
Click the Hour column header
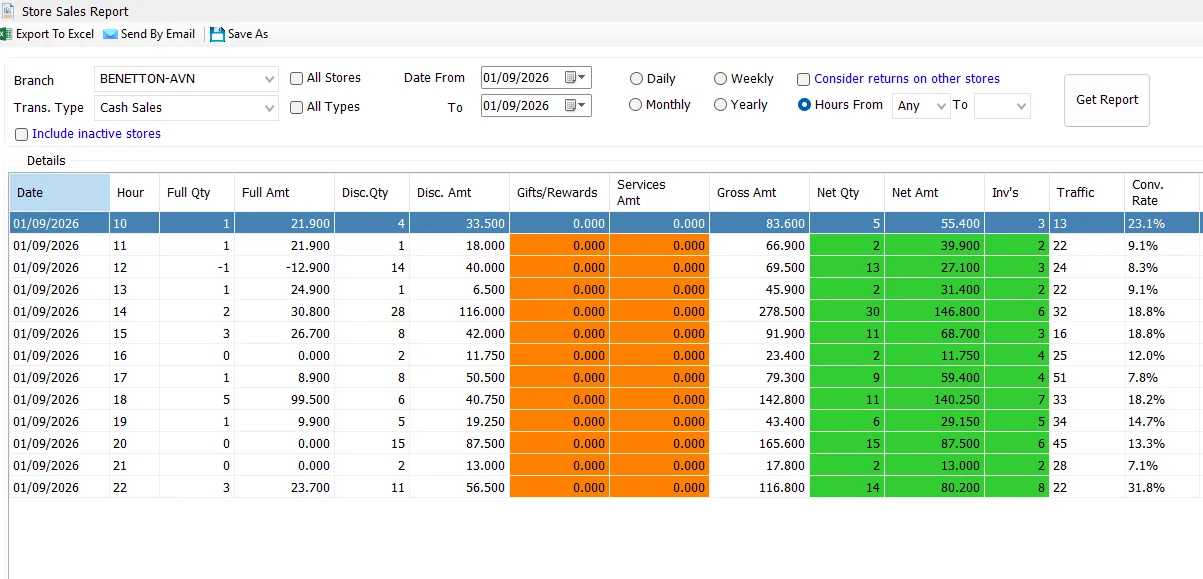pos(134,192)
